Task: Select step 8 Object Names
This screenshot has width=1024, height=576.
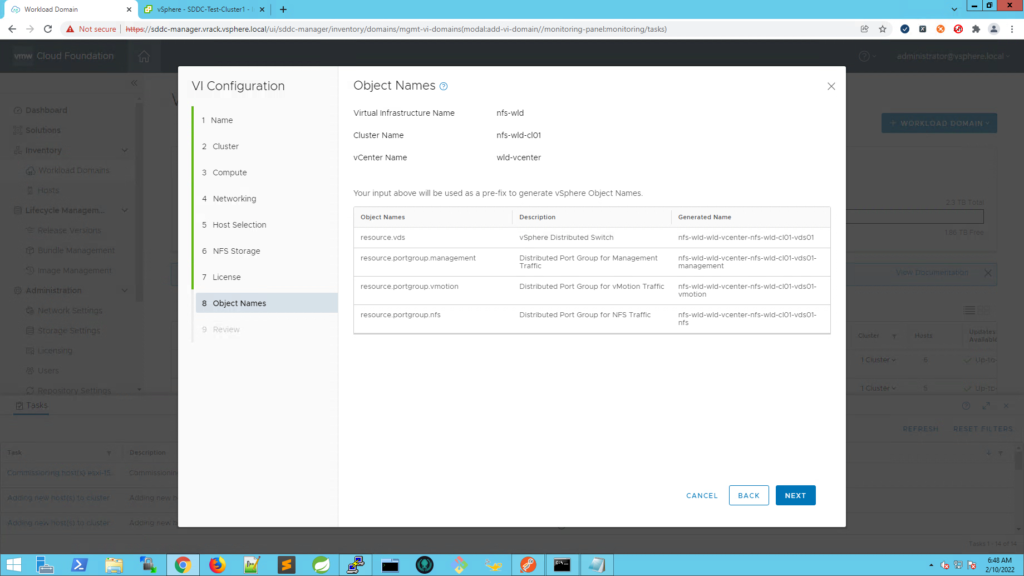Action: [x=266, y=303]
